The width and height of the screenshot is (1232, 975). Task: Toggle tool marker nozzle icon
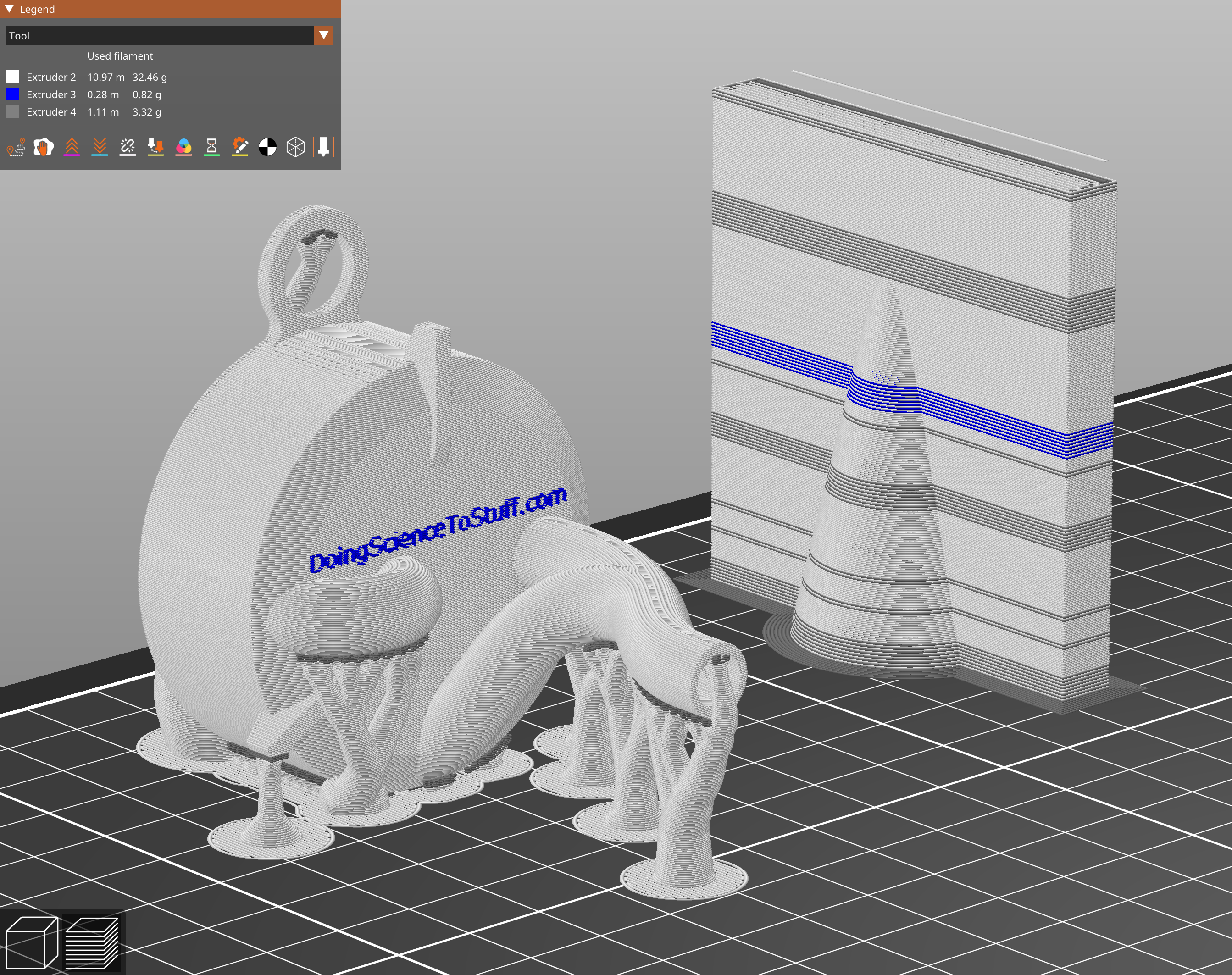[x=323, y=147]
